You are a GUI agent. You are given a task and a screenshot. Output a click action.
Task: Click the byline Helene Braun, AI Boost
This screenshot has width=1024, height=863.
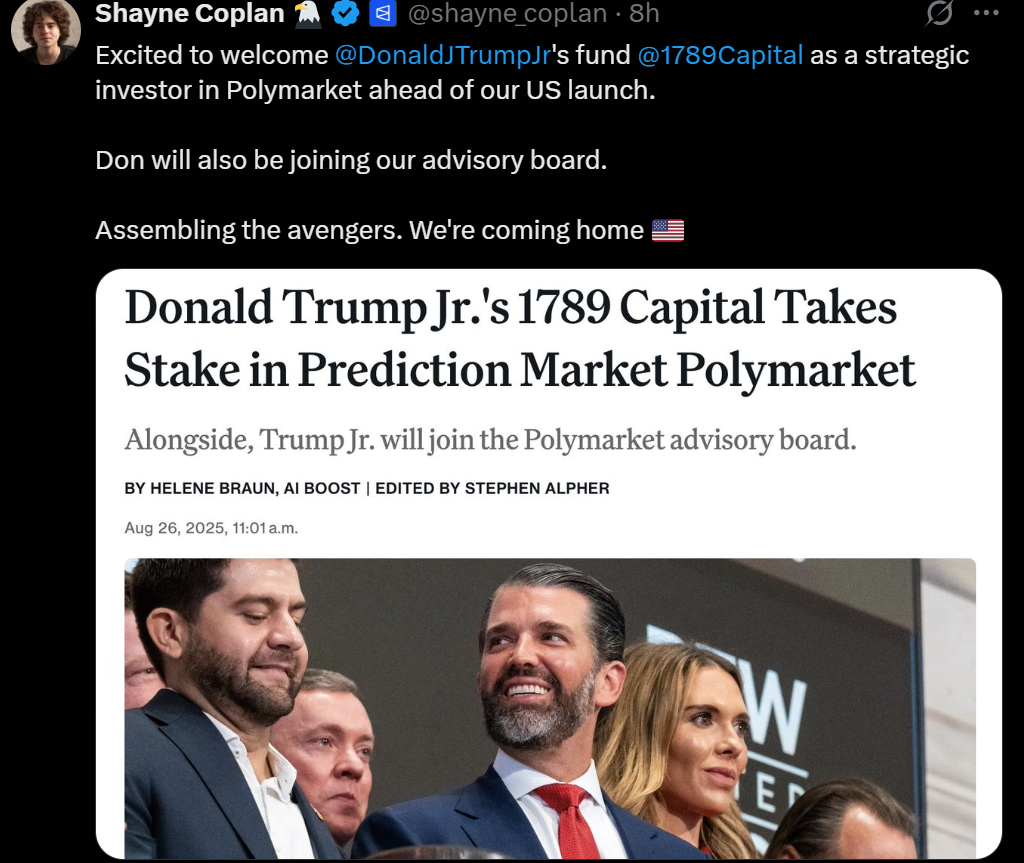242,489
